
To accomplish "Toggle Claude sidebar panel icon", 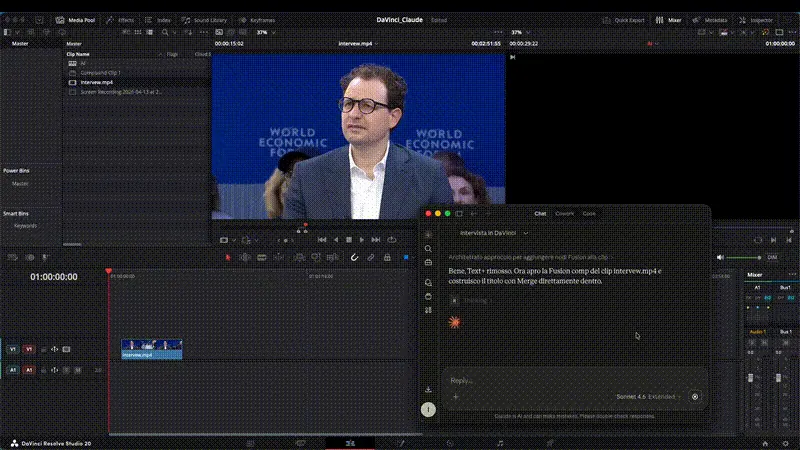I will tap(459, 214).
